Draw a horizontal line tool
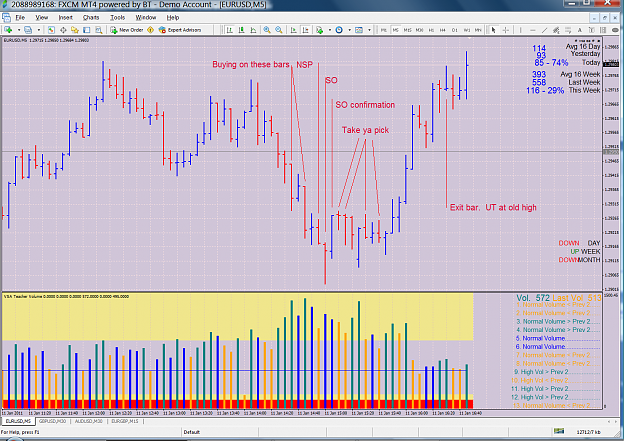 [533, 30]
